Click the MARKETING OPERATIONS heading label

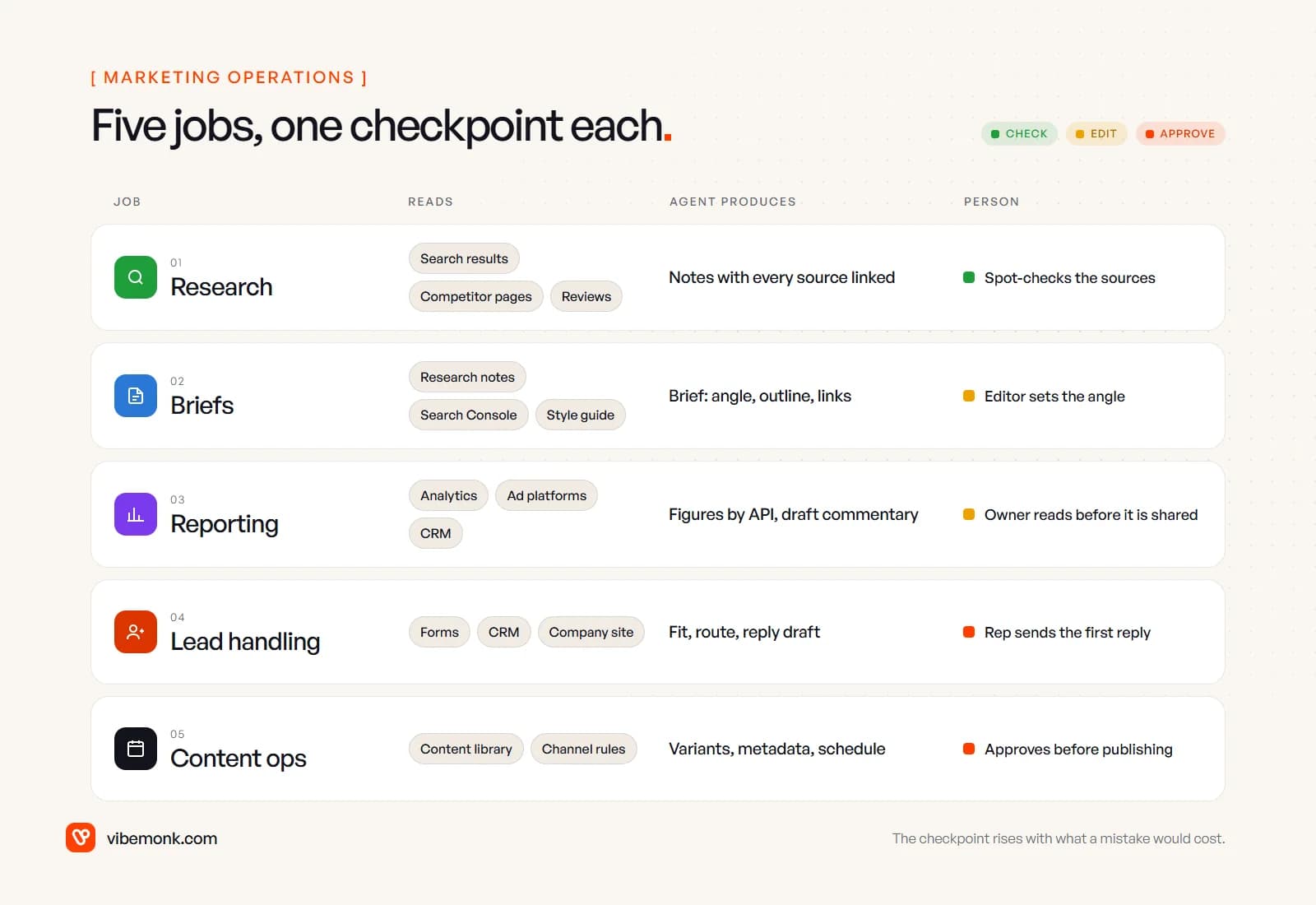click(229, 77)
